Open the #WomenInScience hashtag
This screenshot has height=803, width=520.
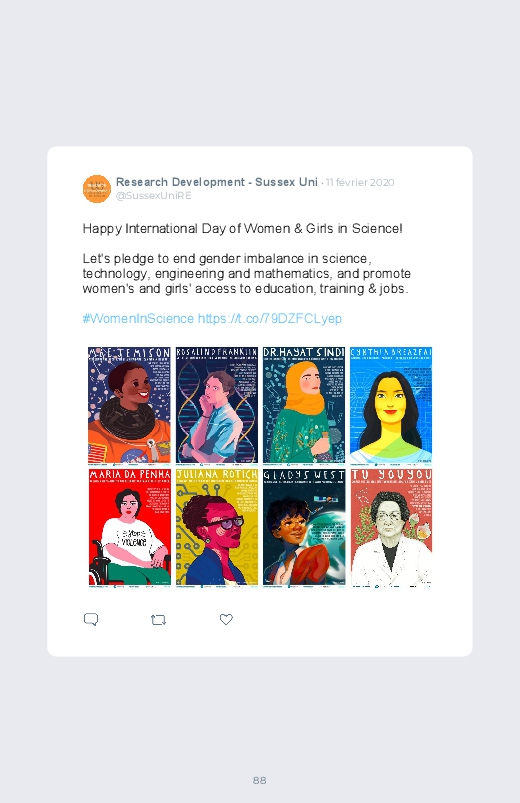[x=138, y=319]
